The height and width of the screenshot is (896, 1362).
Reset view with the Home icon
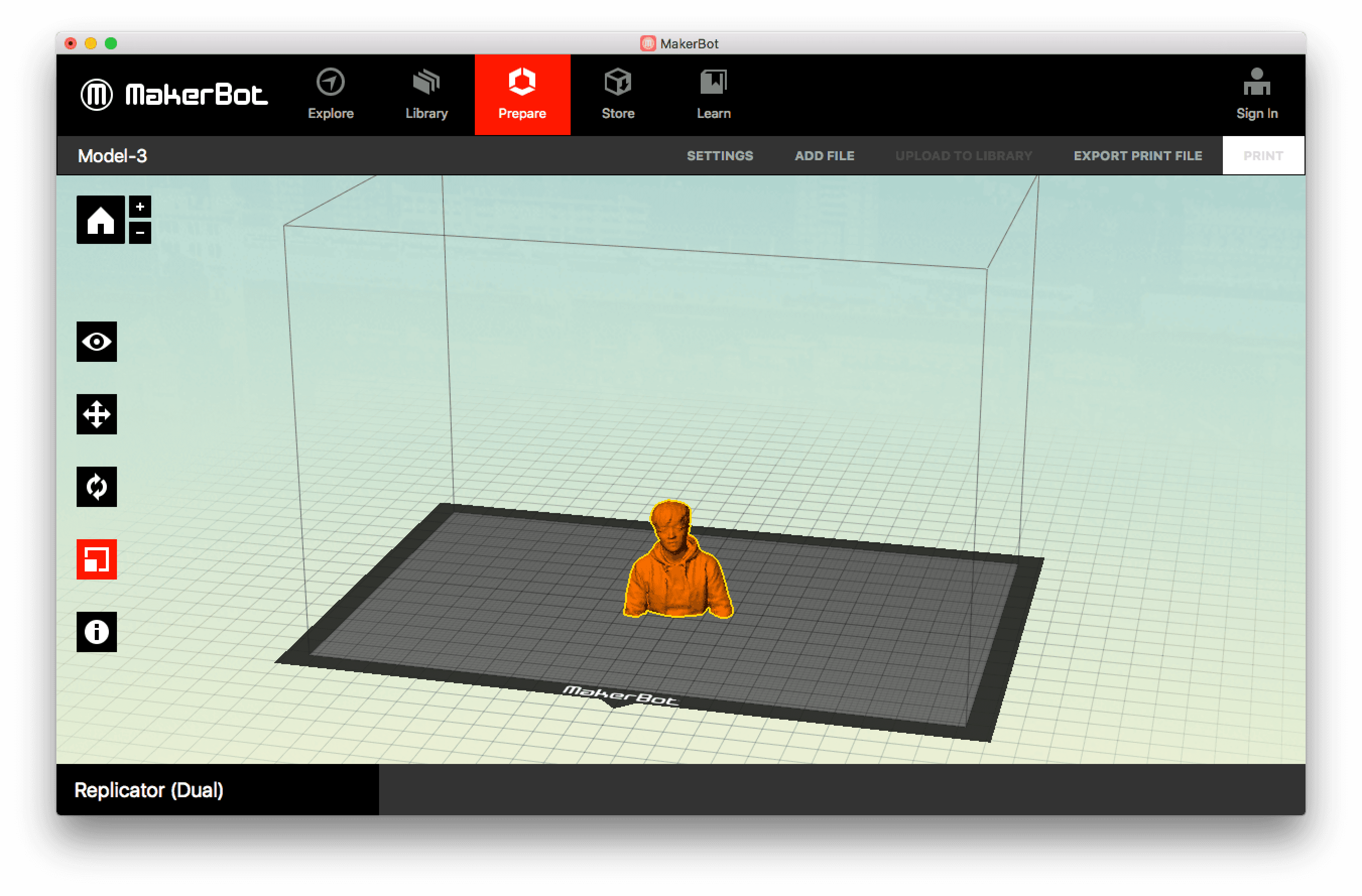pyautogui.click(x=100, y=220)
